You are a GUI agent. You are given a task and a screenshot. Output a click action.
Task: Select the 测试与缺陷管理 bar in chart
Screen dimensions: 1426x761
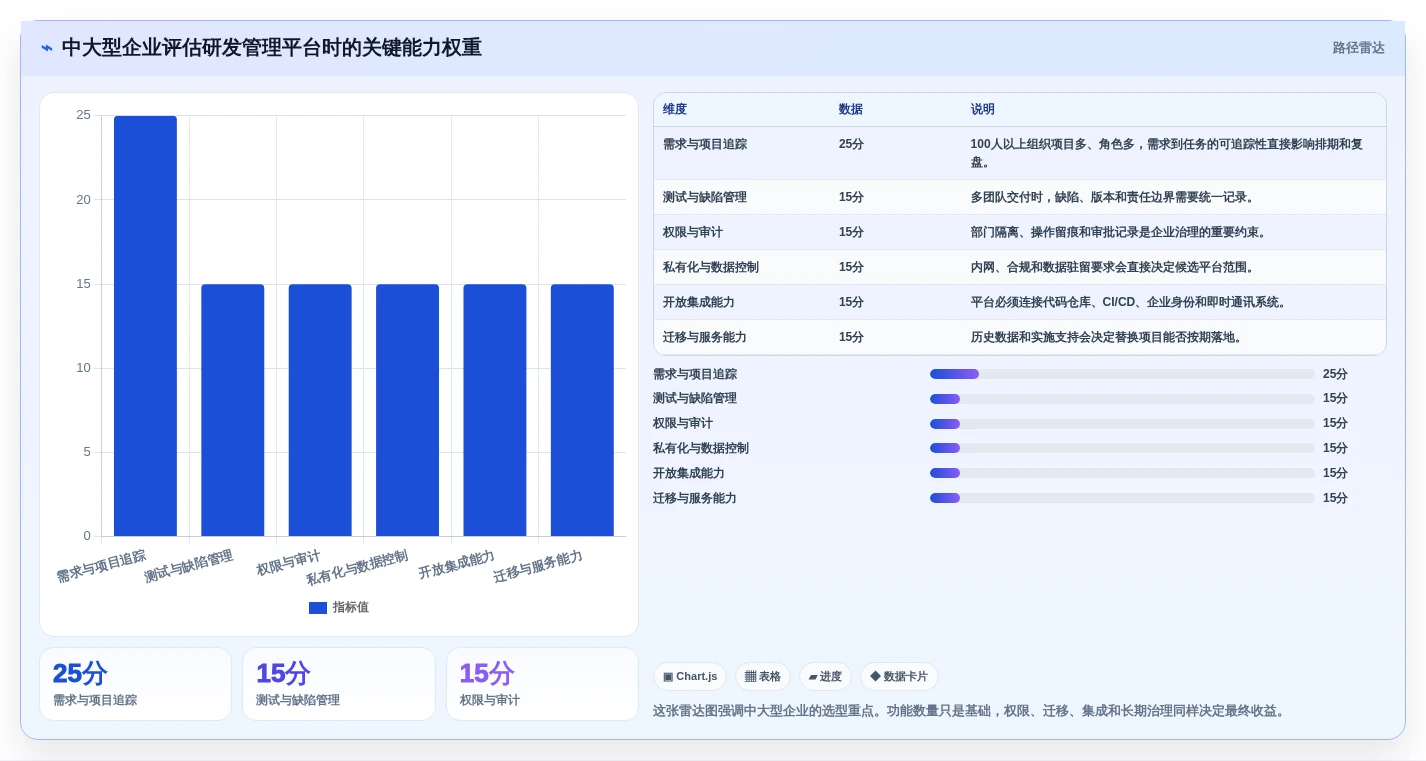coord(233,410)
